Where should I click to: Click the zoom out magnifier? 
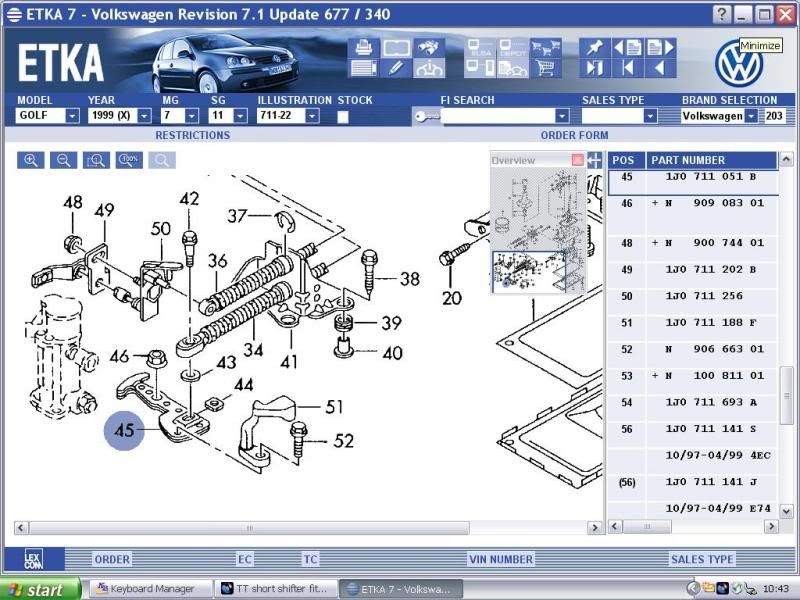point(63,160)
